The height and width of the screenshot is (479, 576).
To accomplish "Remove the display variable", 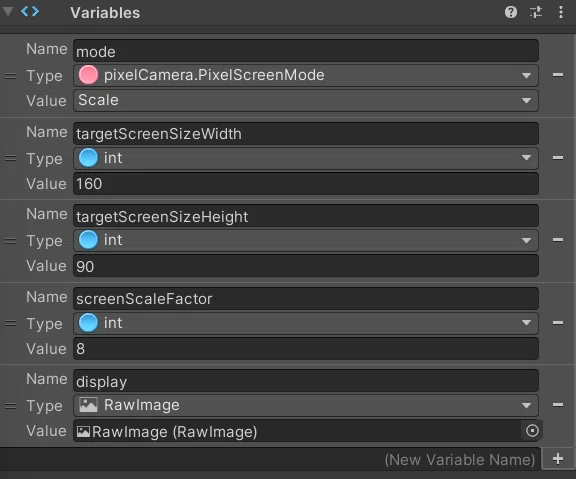I will [x=558, y=405].
